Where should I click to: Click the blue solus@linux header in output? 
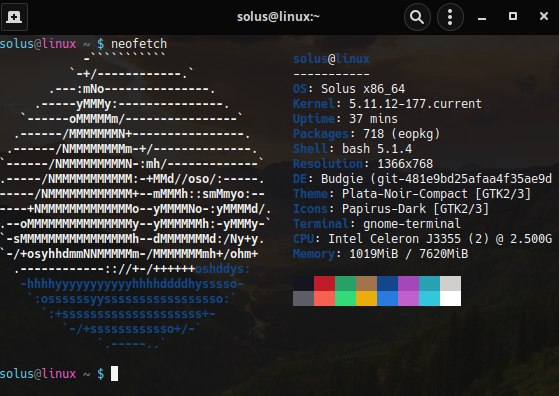coord(331,59)
